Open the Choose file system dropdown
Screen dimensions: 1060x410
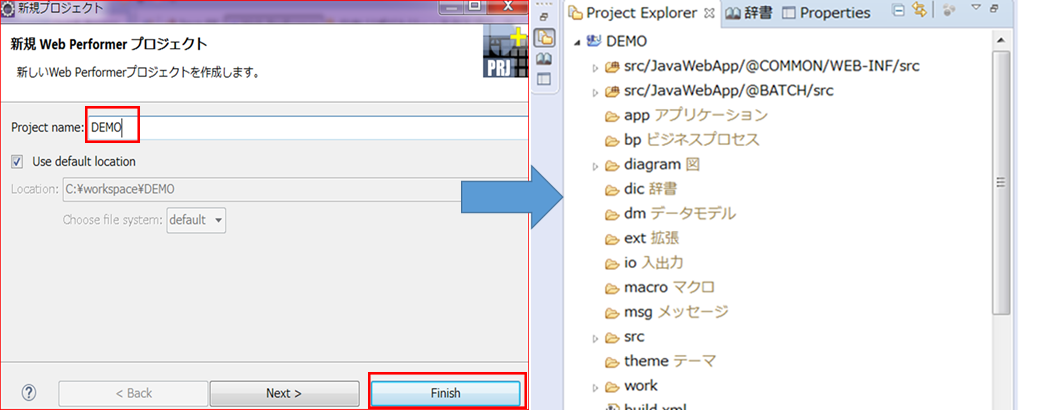(196, 220)
